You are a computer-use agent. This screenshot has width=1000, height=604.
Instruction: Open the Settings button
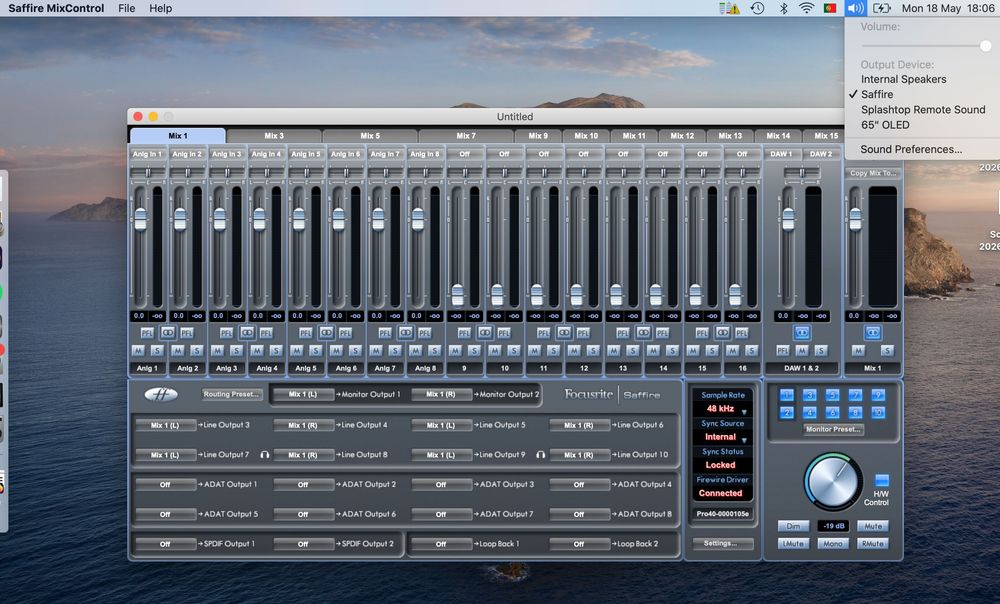723,543
